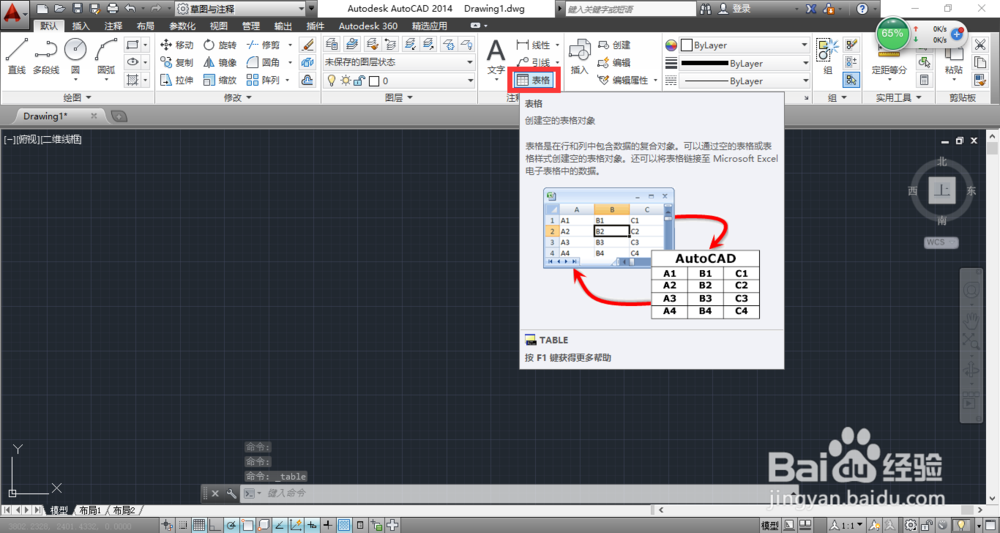The width and height of the screenshot is (1000, 533).
Task: Choose the Array (阵列) command
Action: click(x=263, y=80)
